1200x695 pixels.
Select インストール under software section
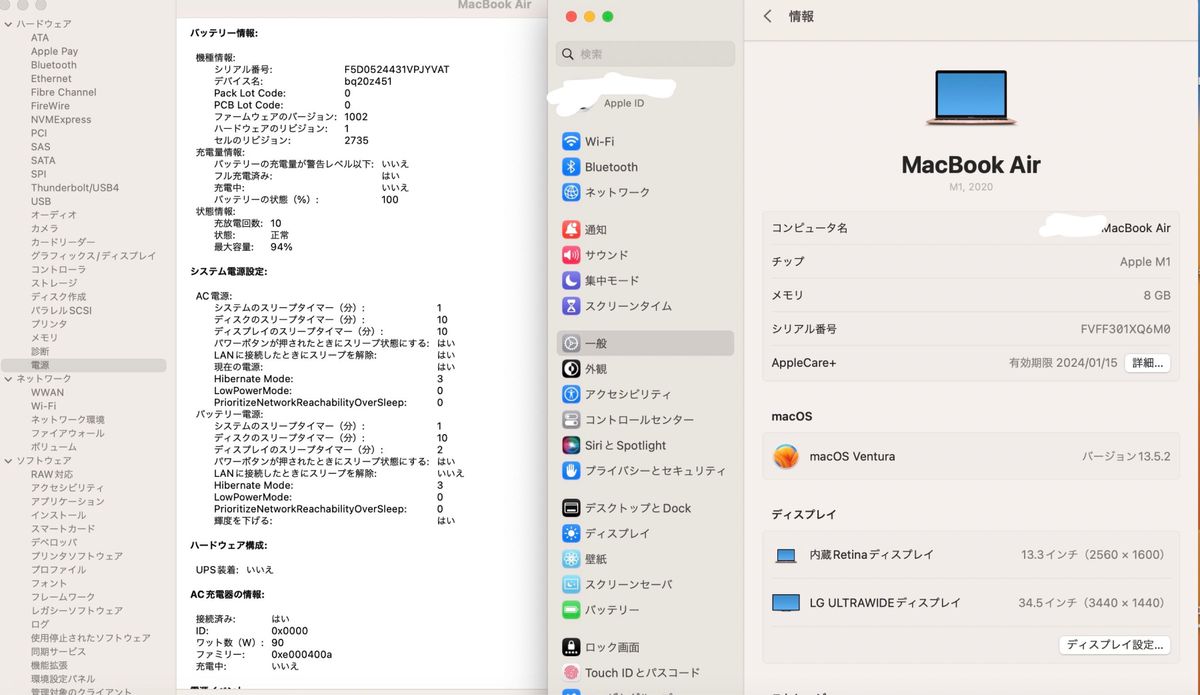[x=58, y=516]
